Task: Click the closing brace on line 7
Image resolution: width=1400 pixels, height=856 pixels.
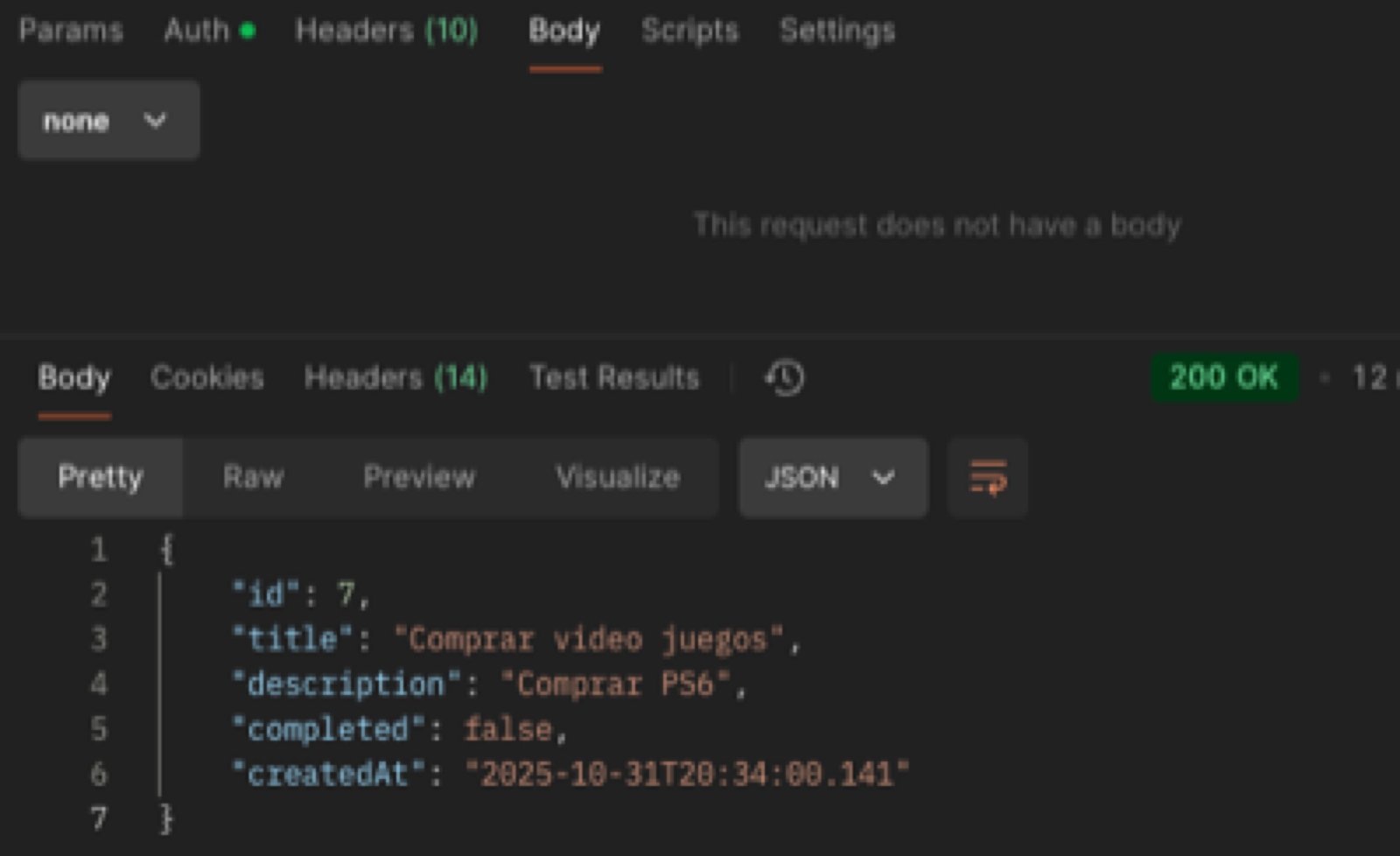Action: coord(166,818)
